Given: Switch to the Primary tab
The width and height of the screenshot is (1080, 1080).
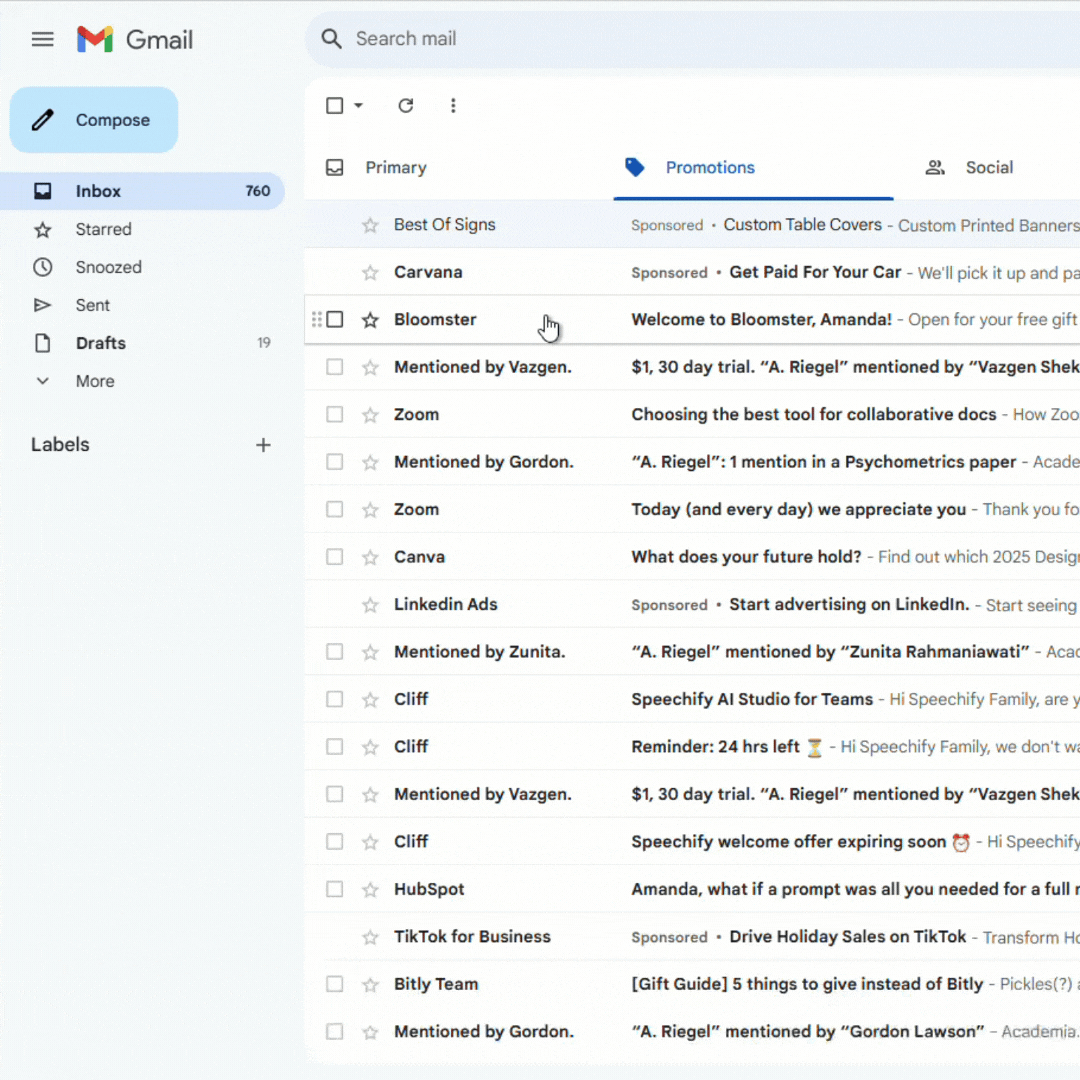Looking at the screenshot, I should coord(396,167).
